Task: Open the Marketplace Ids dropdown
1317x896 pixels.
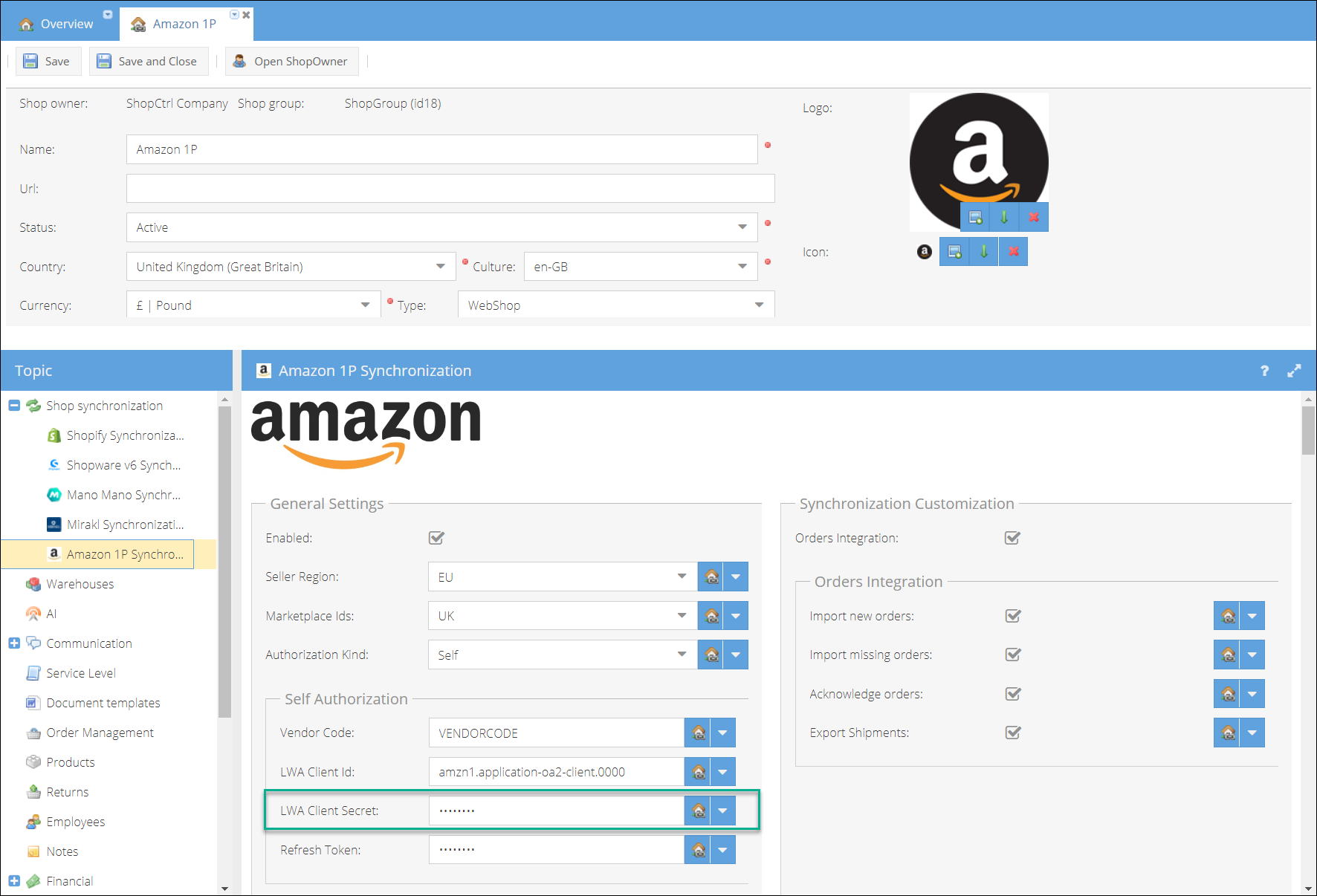Action: click(x=682, y=616)
